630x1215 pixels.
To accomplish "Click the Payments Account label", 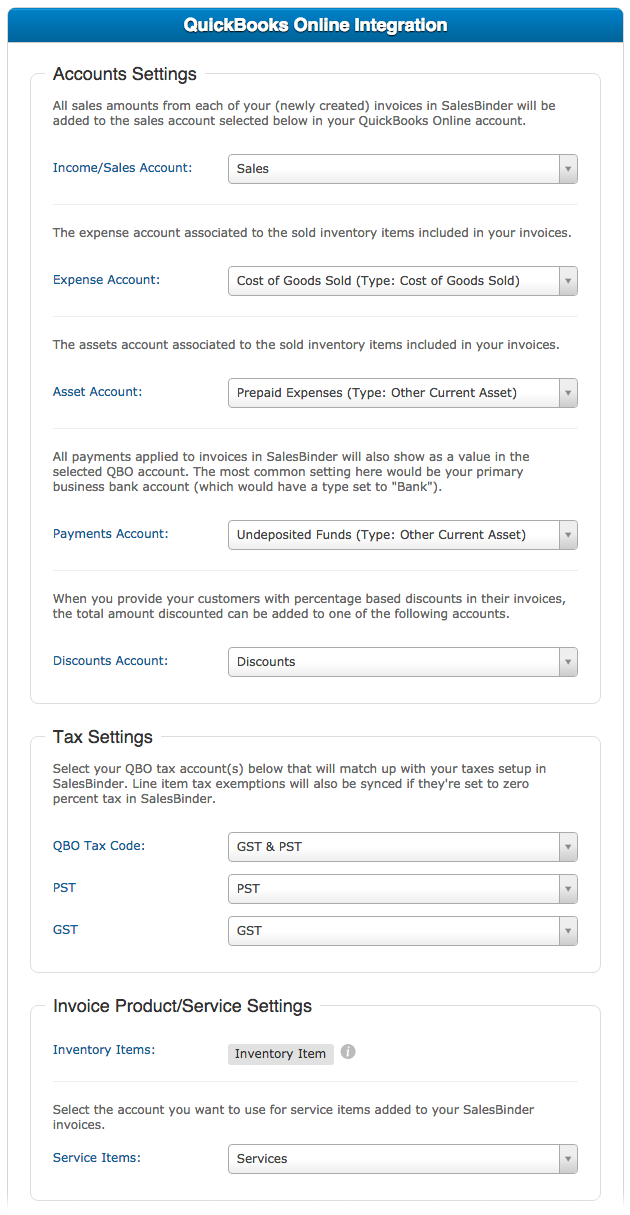I will pos(110,534).
